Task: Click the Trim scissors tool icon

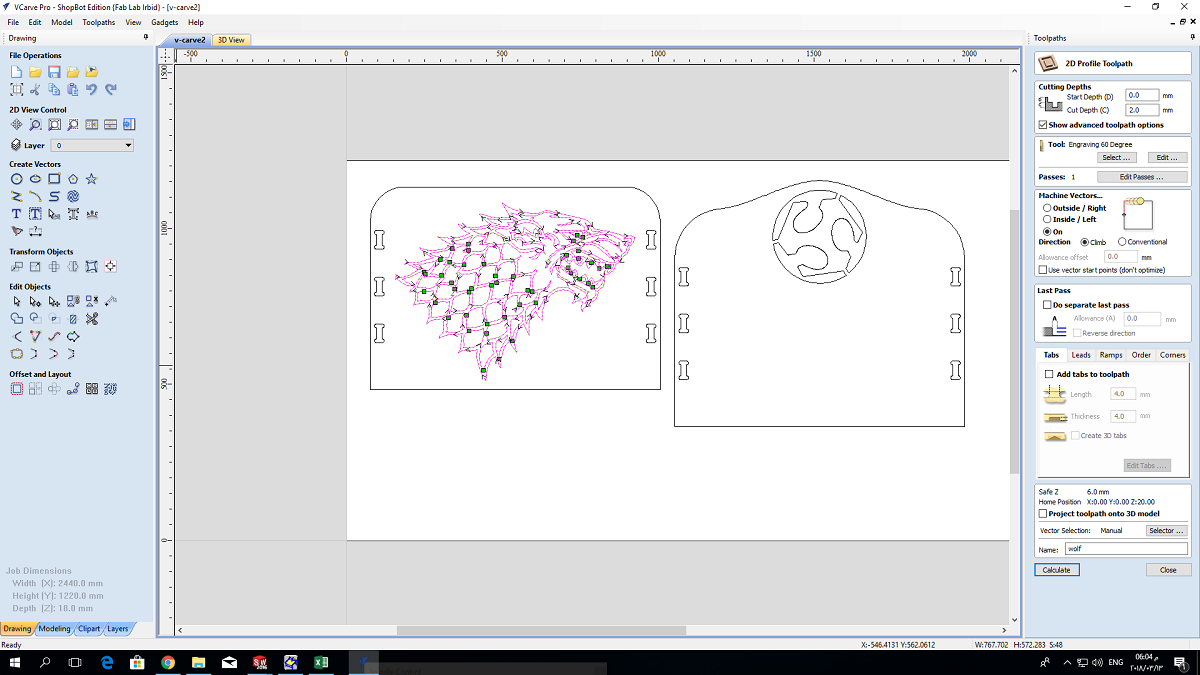Action: [x=91, y=319]
